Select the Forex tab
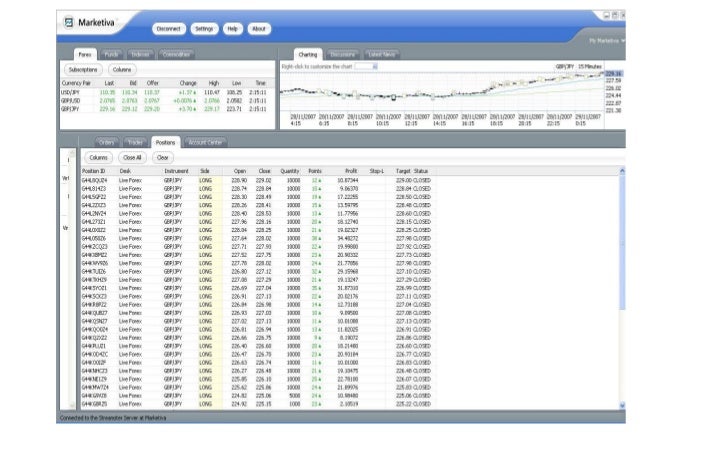 (x=85, y=54)
